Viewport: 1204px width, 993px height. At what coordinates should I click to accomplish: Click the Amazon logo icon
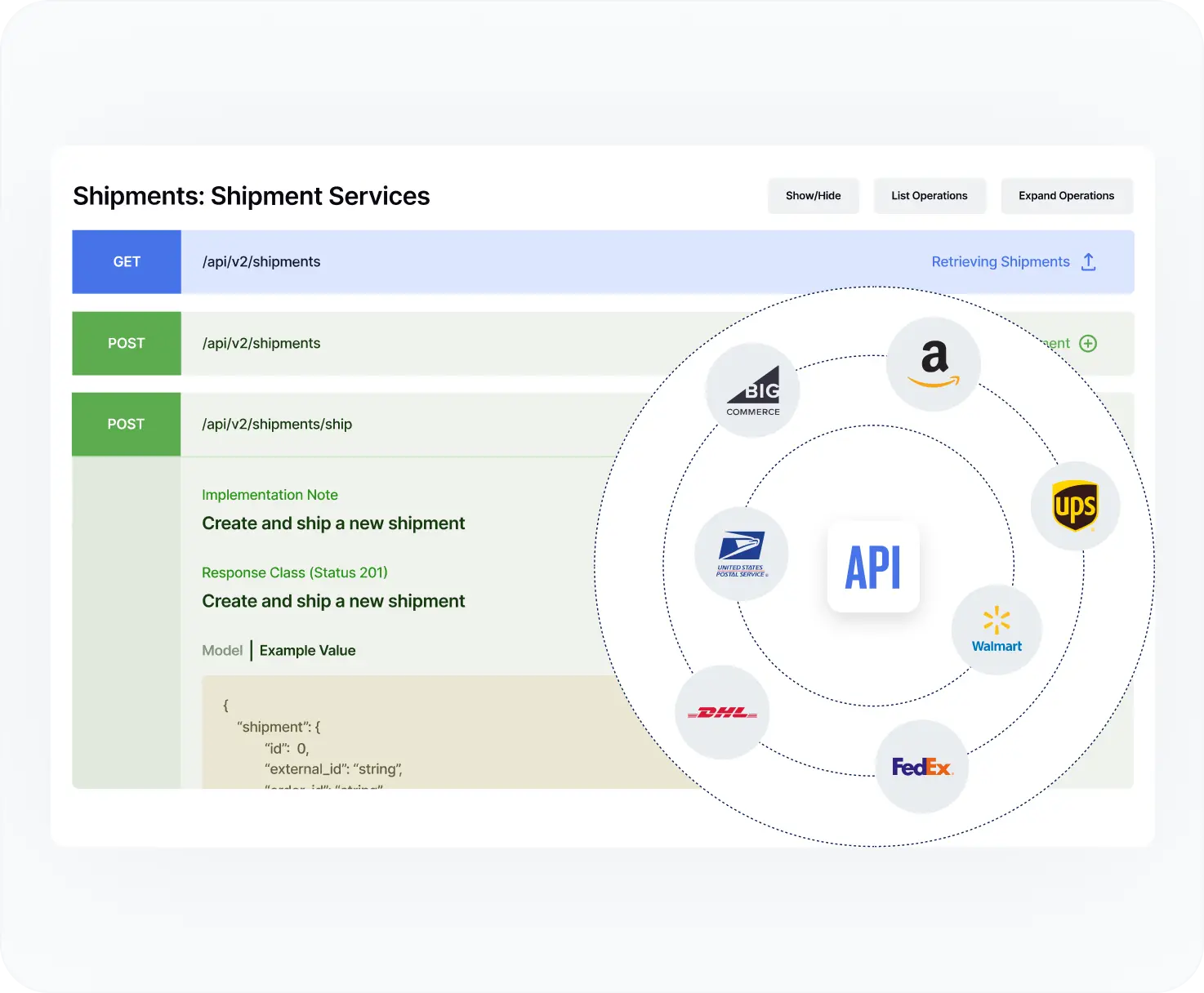(934, 364)
